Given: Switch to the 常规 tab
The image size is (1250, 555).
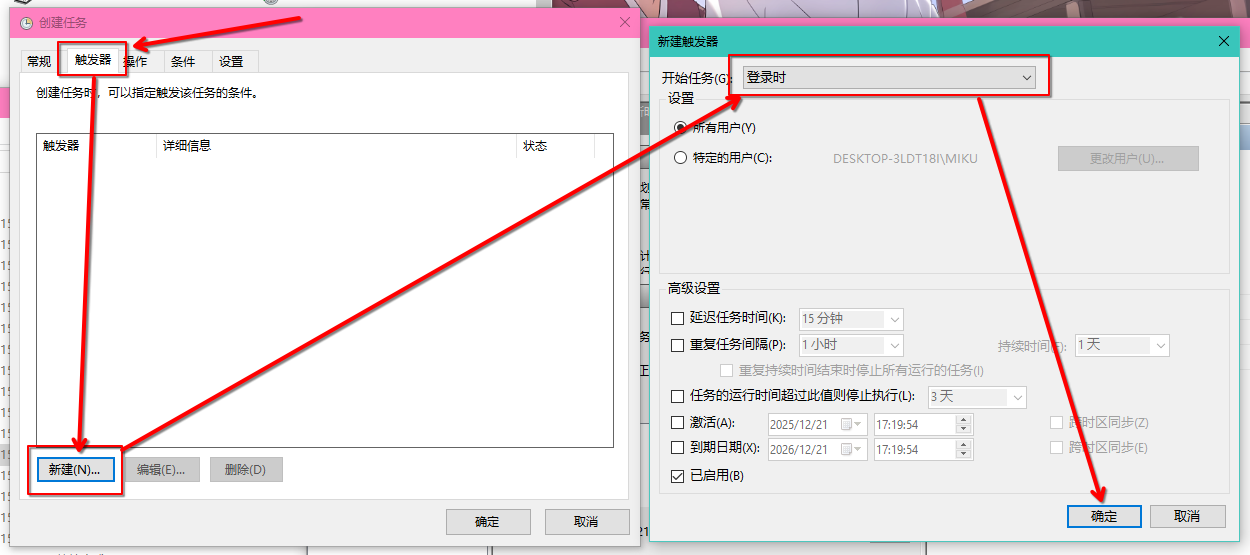Looking at the screenshot, I should (39, 61).
